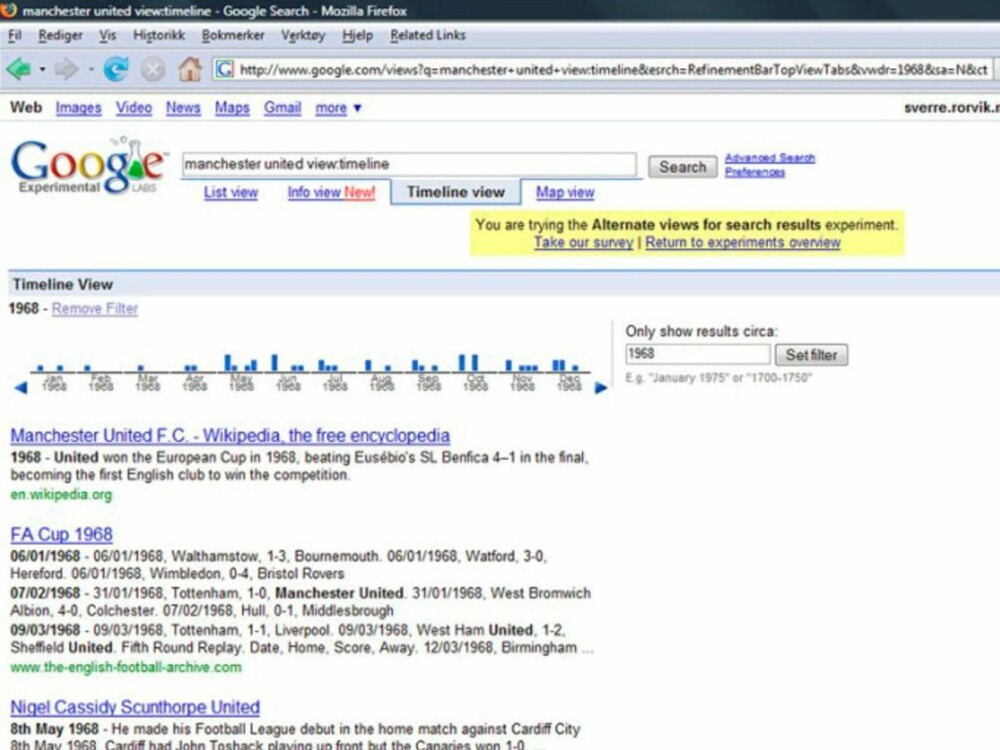Select Jun 1968 on the timeline
Viewport: 1000px width, 750px height.
(x=288, y=382)
